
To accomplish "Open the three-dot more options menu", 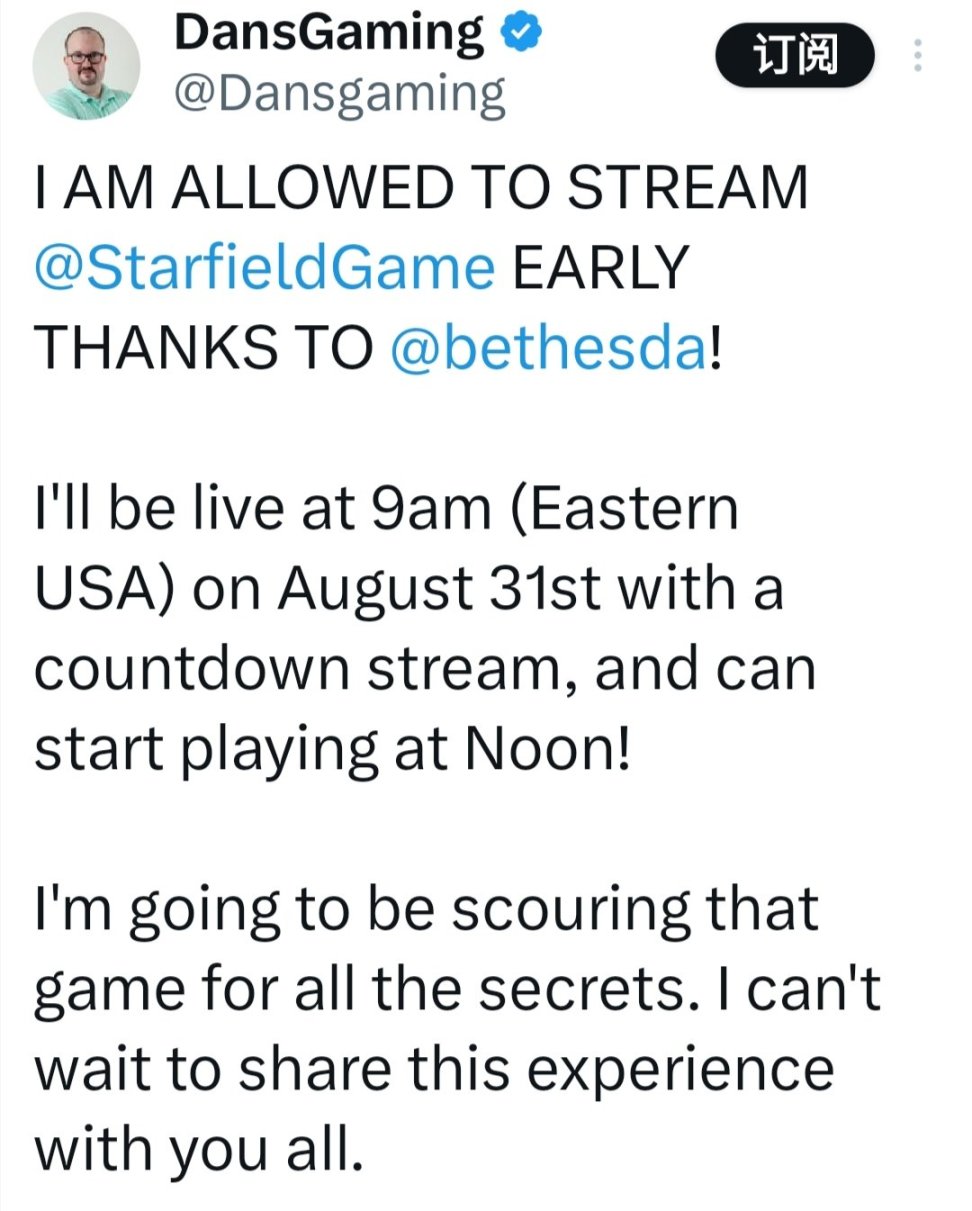I will (x=916, y=56).
